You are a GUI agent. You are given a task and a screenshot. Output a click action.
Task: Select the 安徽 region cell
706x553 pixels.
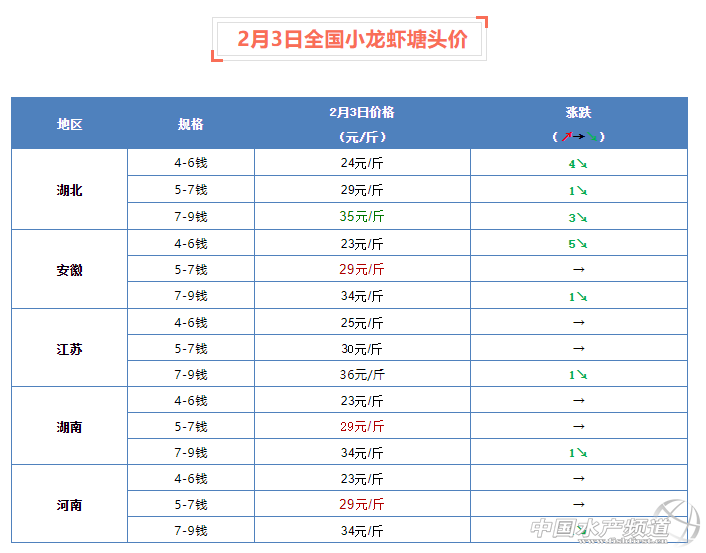69,270
